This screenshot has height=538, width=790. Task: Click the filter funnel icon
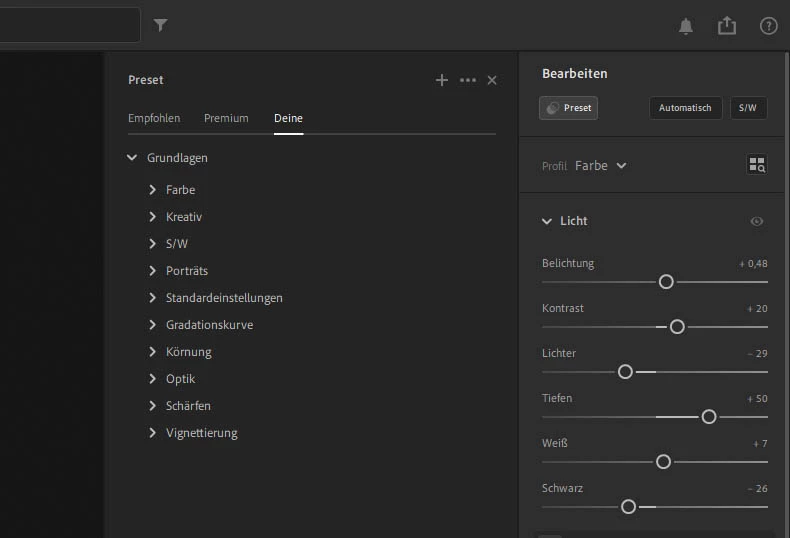161,26
